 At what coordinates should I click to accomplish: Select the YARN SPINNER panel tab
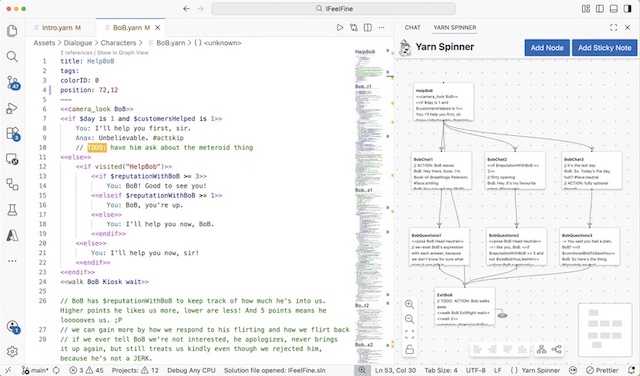pos(455,27)
